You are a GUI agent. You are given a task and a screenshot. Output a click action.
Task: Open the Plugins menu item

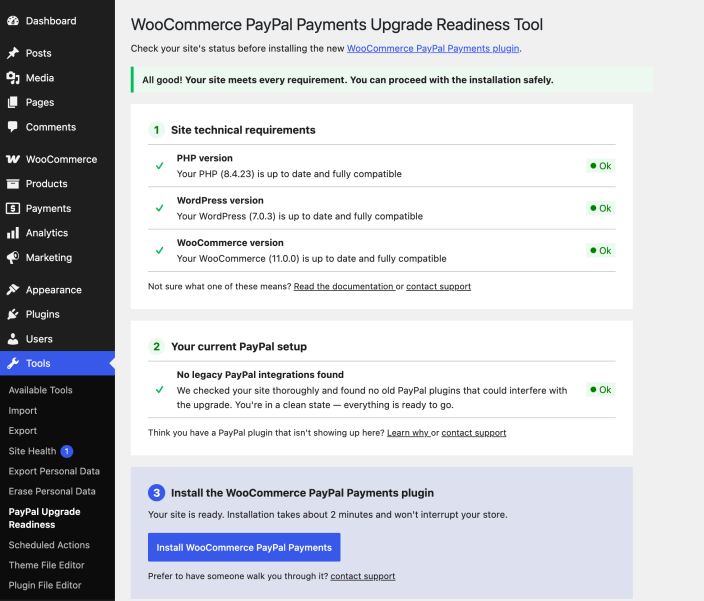[x=57, y=314]
